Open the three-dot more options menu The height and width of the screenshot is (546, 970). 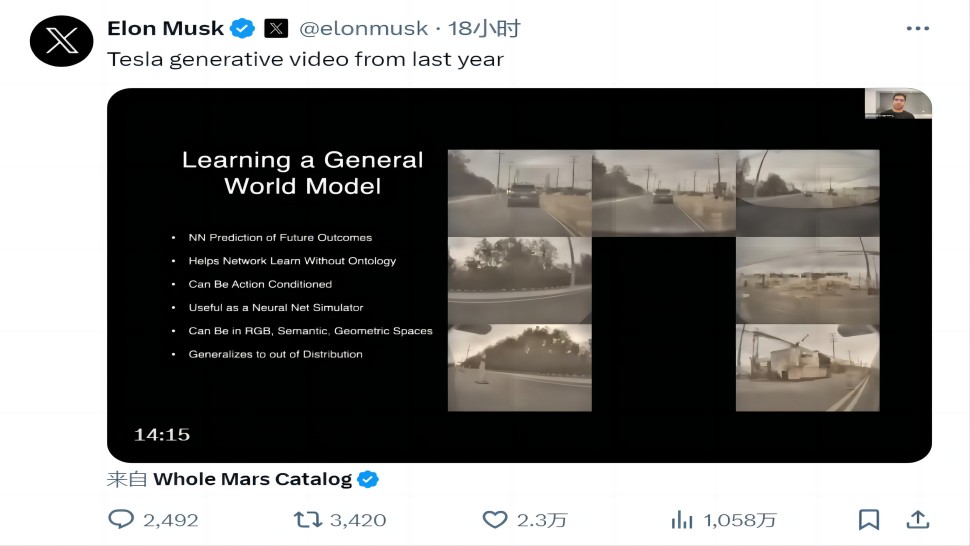tap(917, 29)
